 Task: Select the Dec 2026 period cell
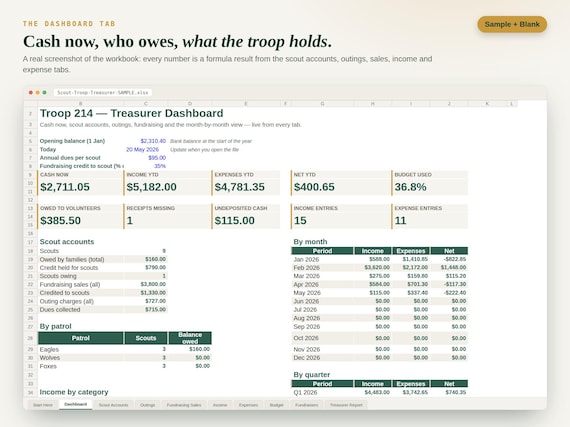point(307,358)
